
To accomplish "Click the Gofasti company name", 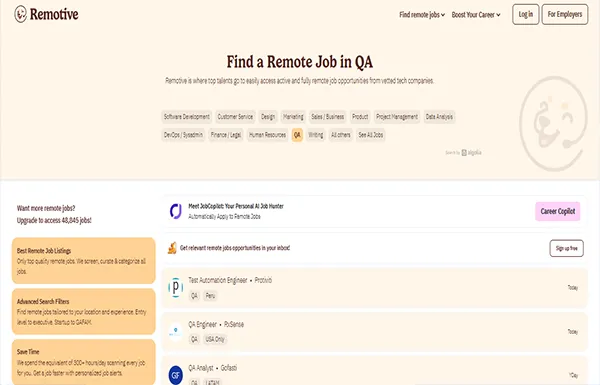I will pyautogui.click(x=229, y=368).
